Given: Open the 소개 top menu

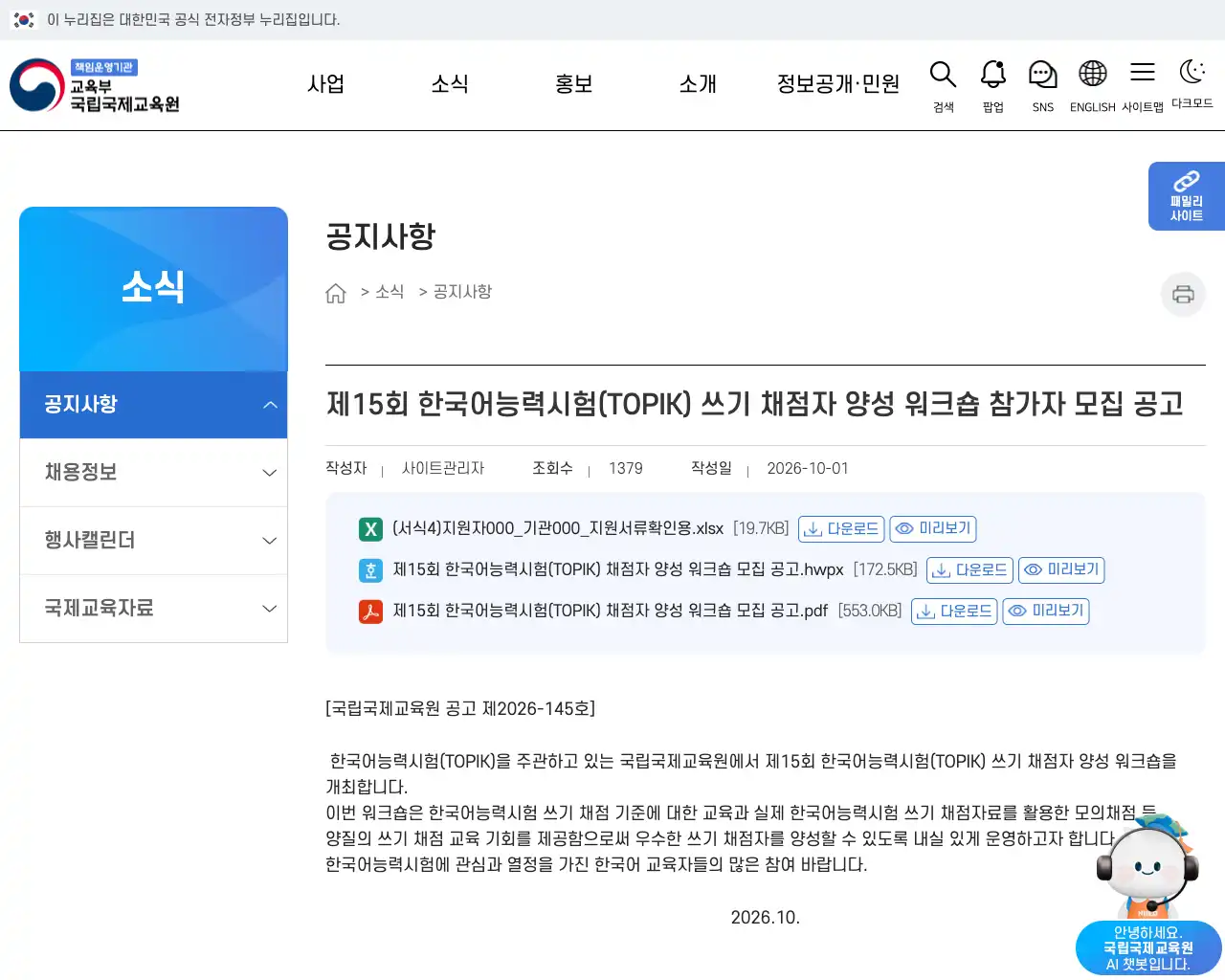Looking at the screenshot, I should [x=698, y=84].
